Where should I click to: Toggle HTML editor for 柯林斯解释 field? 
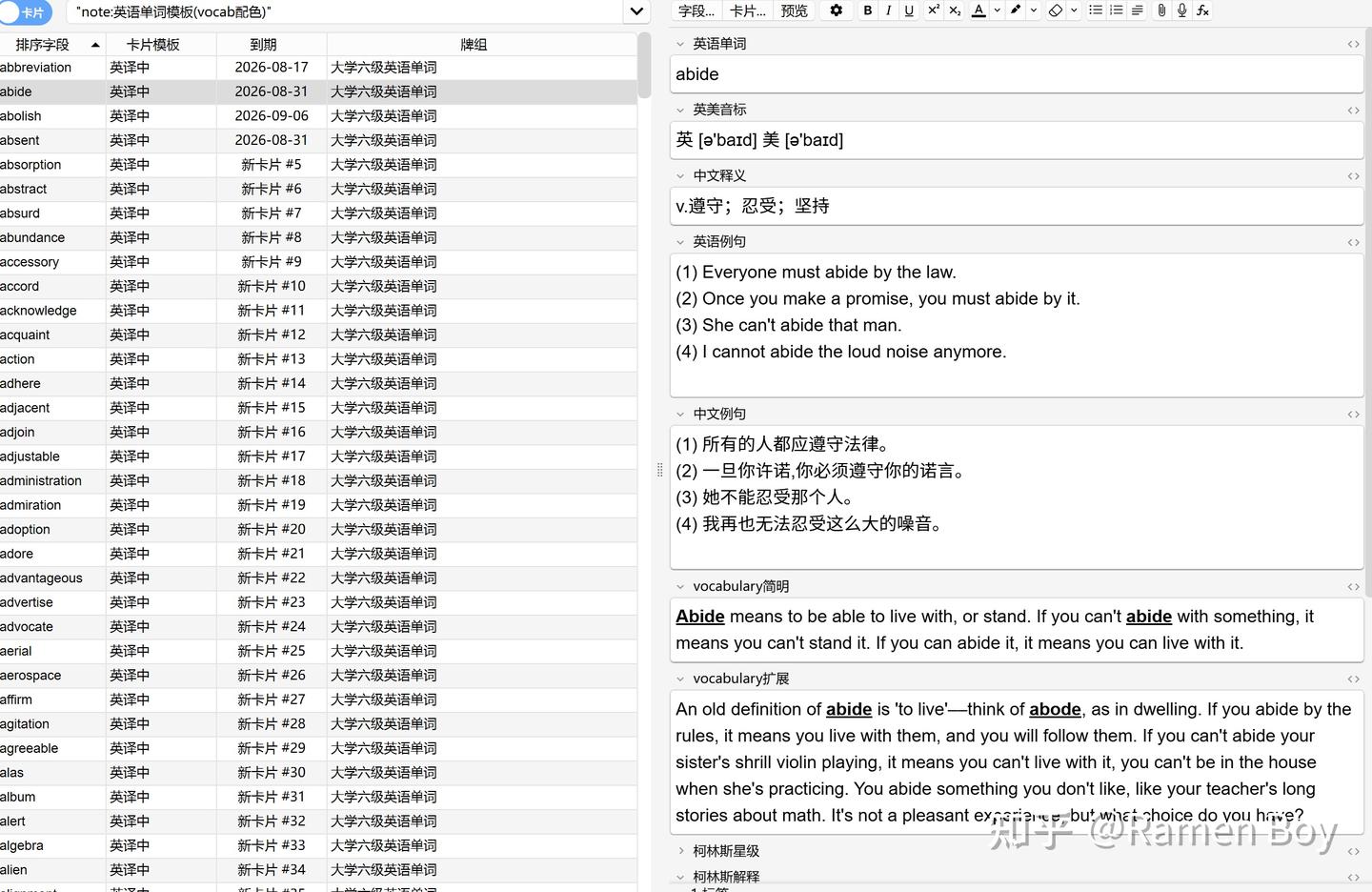(x=1353, y=877)
